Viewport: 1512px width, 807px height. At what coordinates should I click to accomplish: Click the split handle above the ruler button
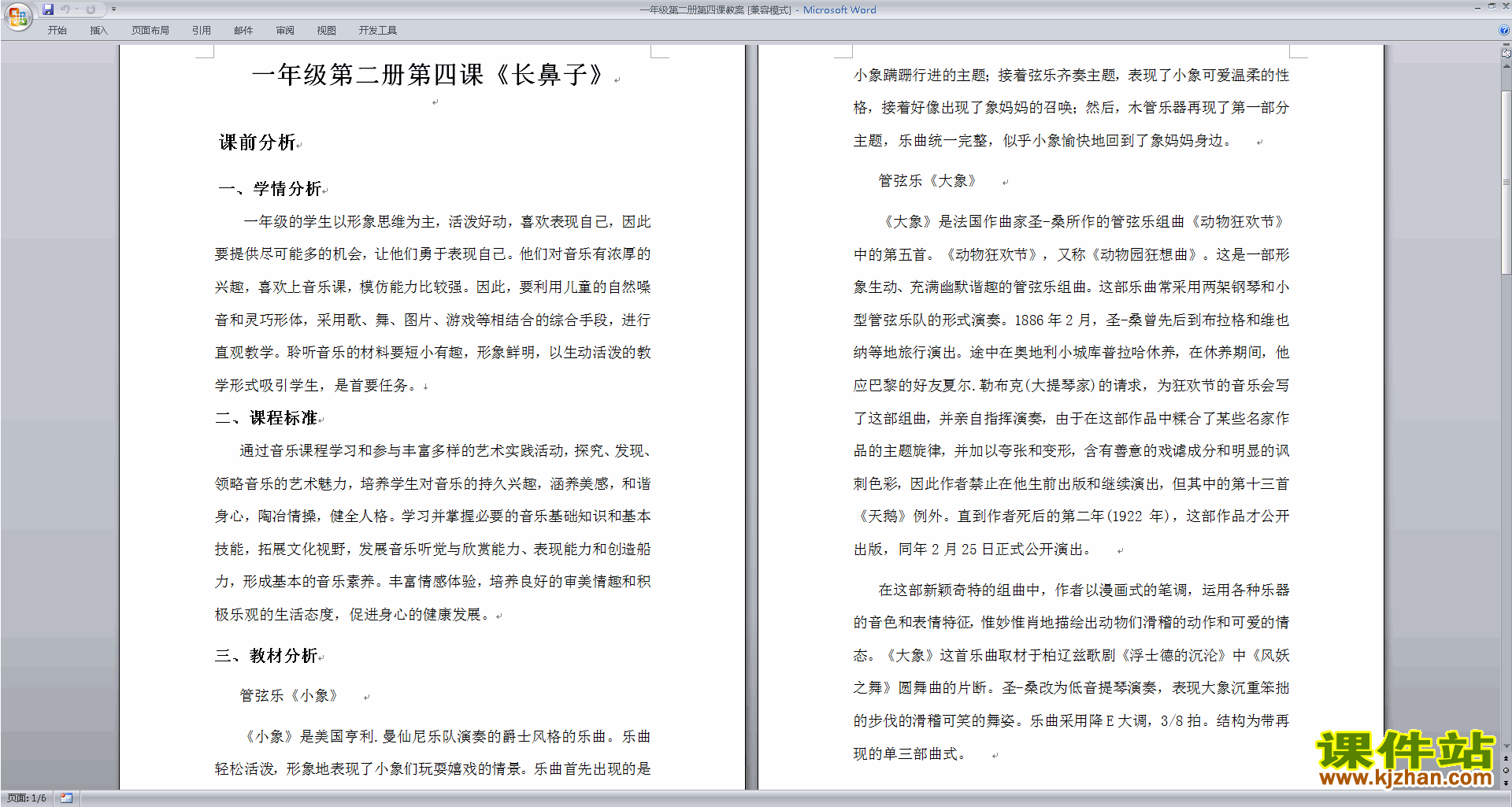click(x=1506, y=45)
